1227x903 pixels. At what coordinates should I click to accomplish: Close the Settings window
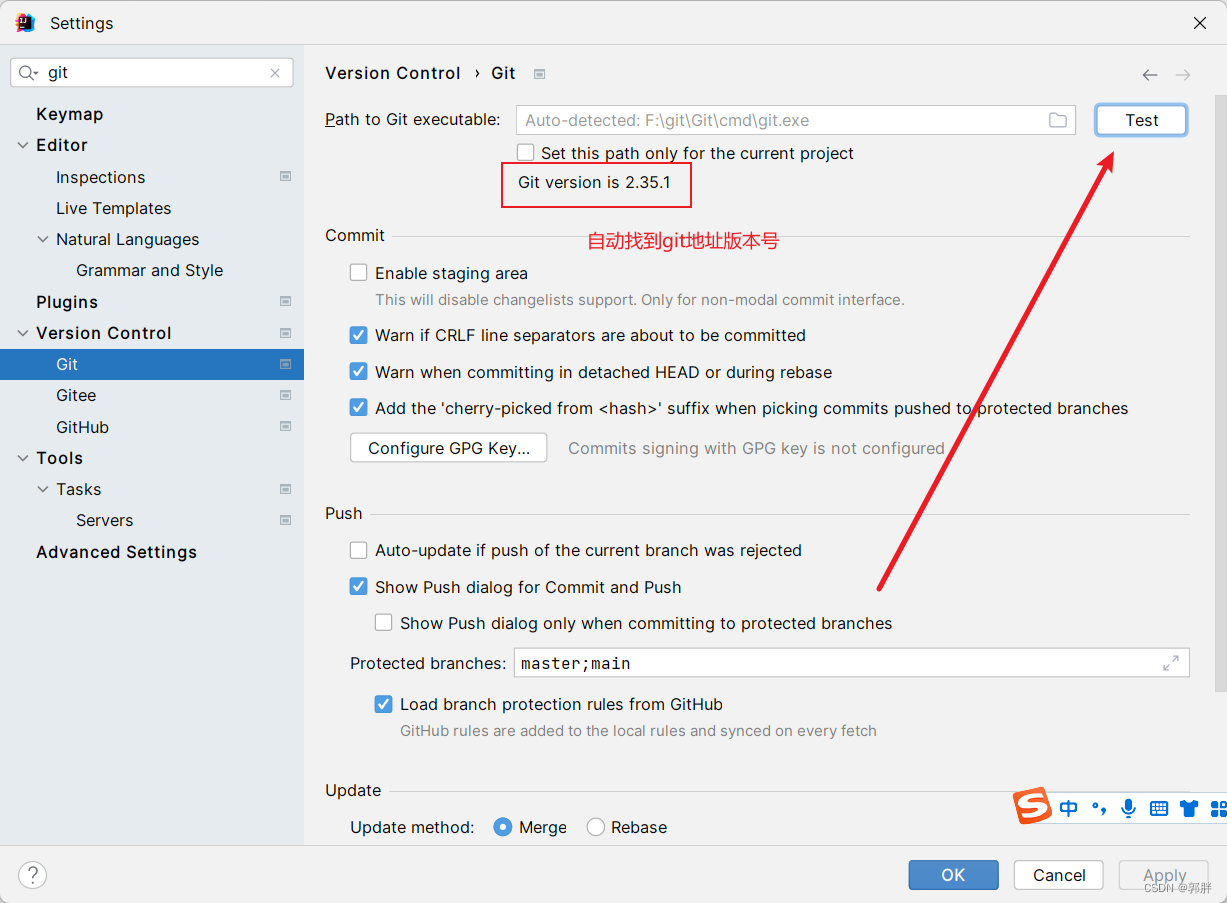[1199, 23]
